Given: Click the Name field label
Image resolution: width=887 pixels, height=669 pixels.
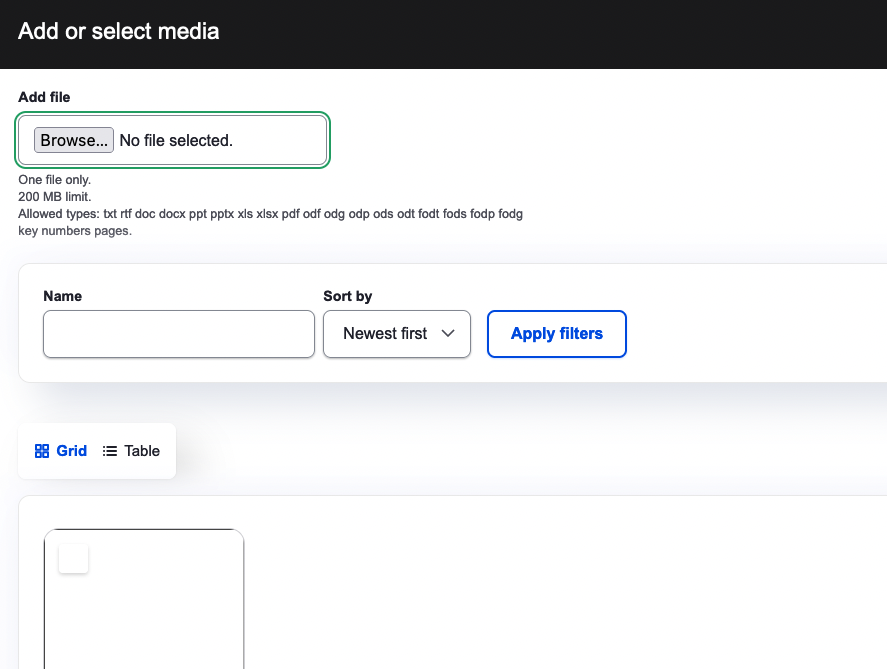Looking at the screenshot, I should (63, 296).
